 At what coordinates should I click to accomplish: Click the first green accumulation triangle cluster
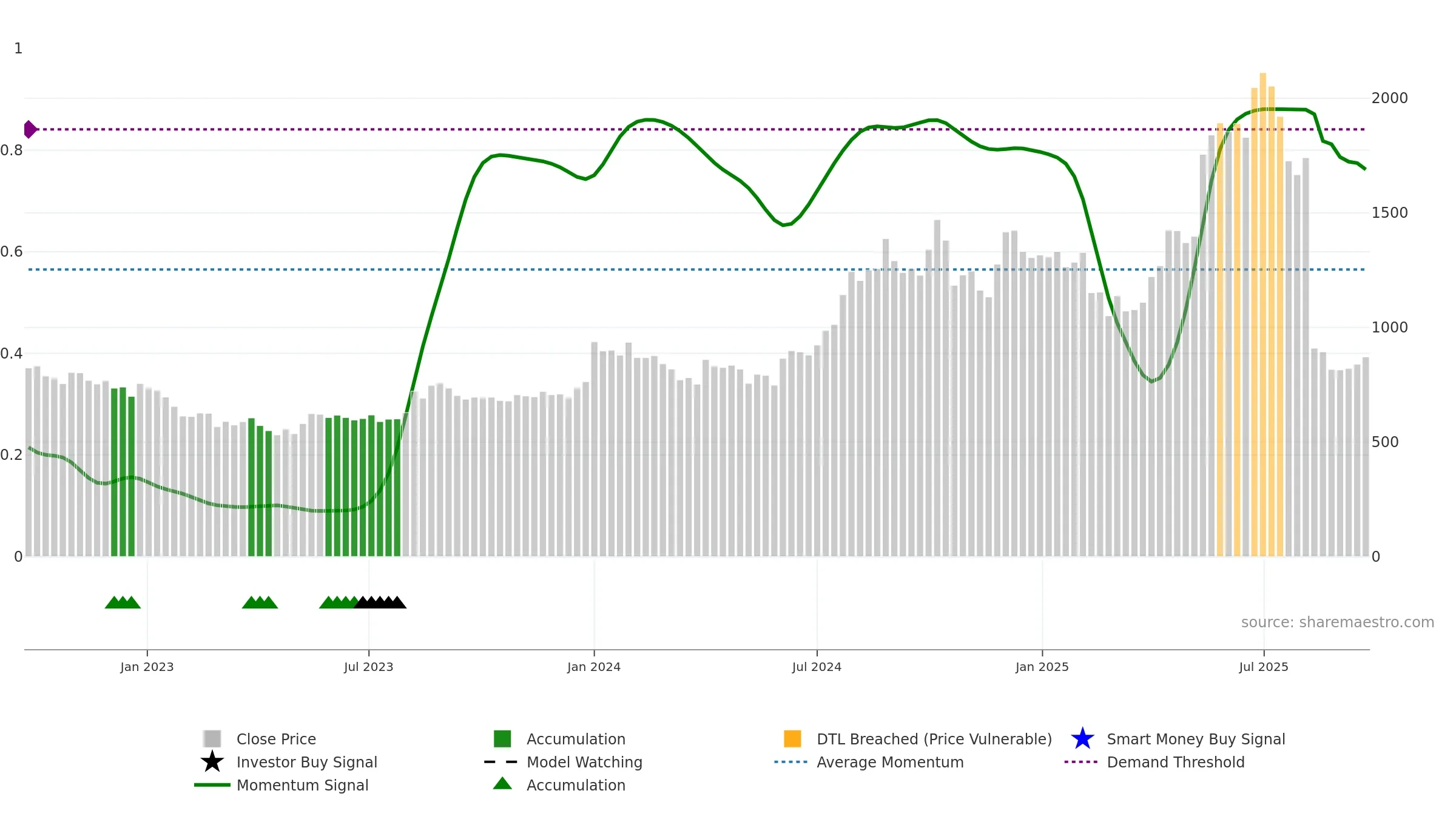123,602
